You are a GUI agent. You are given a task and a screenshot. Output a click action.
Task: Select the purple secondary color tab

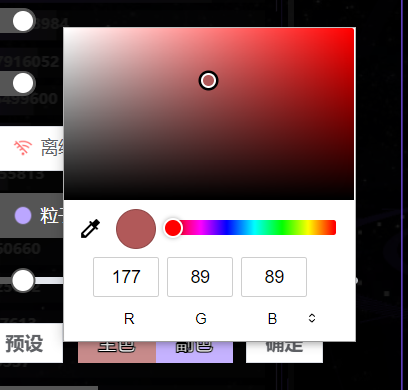click(x=194, y=352)
